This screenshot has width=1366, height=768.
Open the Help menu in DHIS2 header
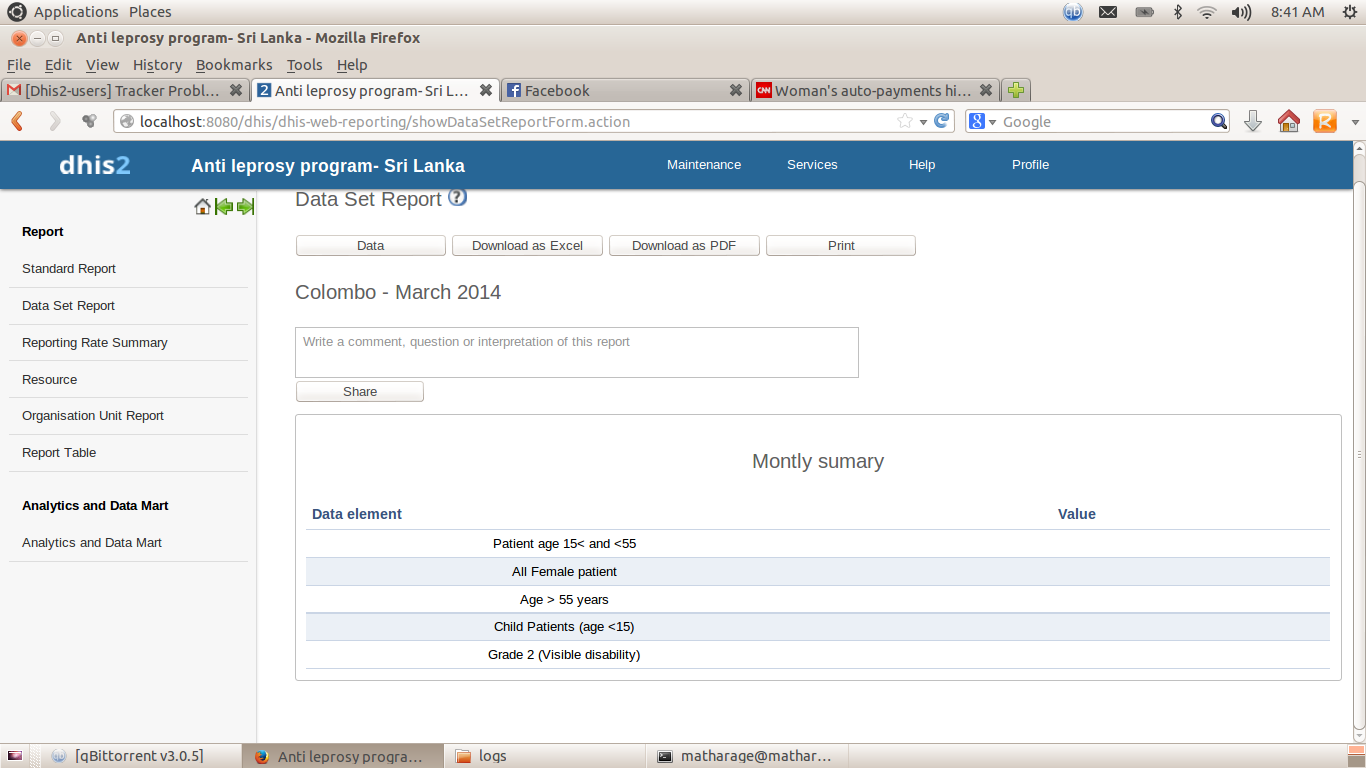tap(922, 165)
